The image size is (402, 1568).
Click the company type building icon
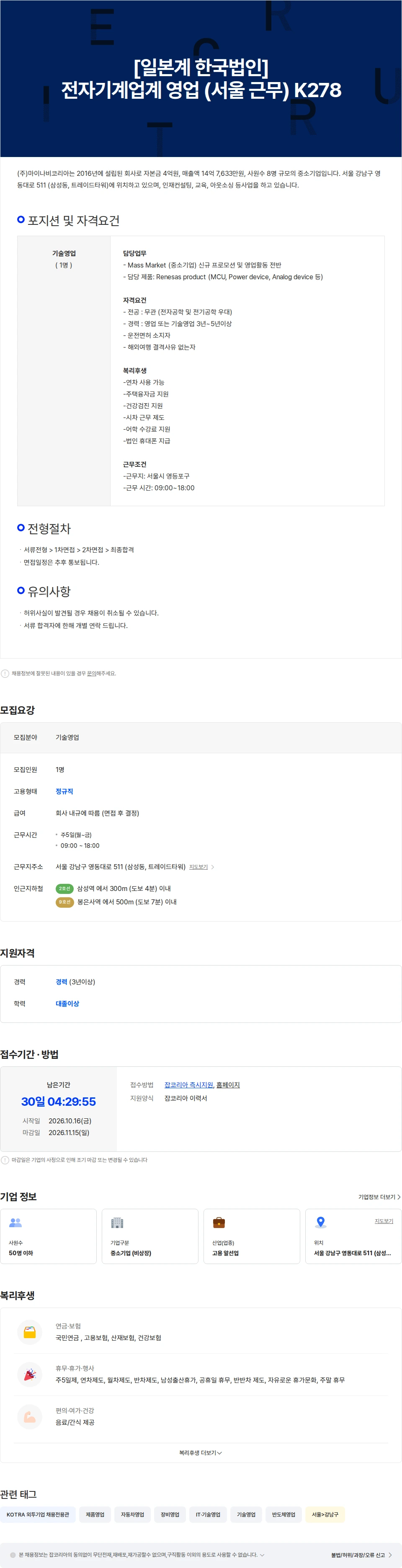117,1222
